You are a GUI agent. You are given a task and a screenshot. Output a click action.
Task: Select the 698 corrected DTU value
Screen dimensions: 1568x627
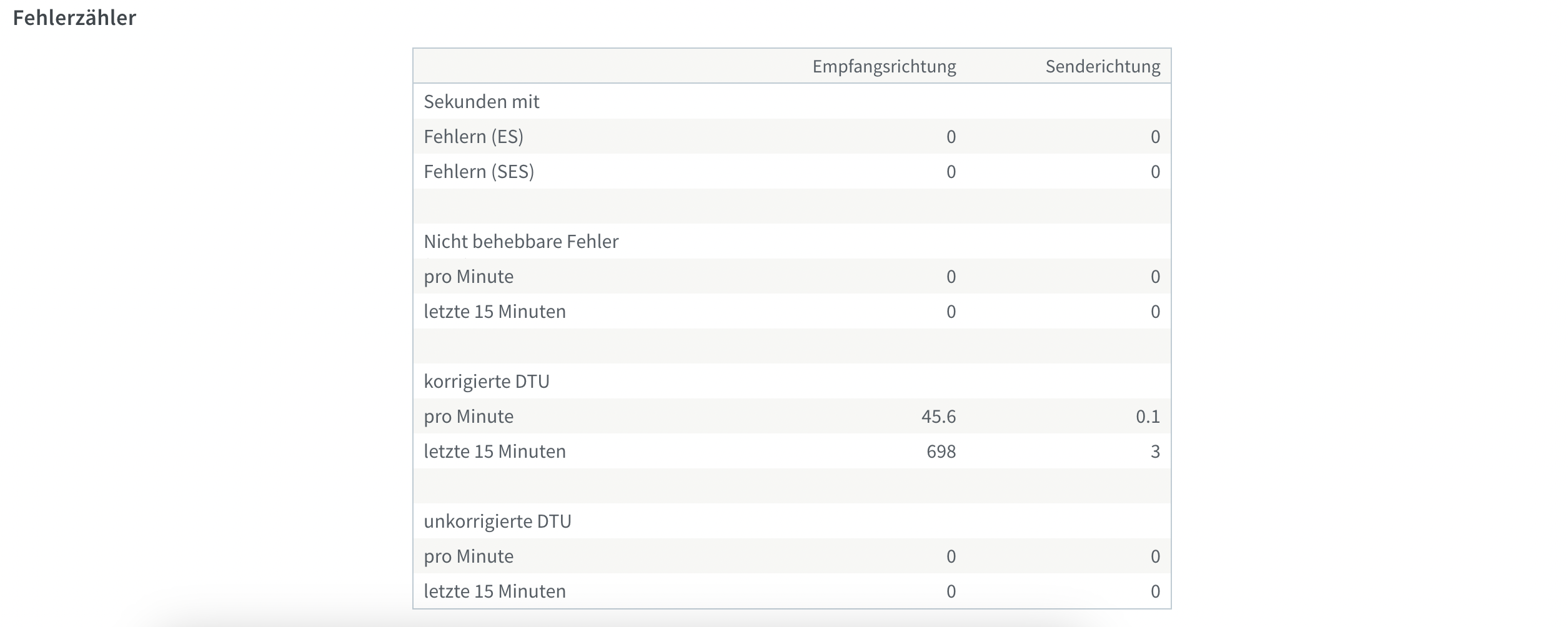pyautogui.click(x=941, y=451)
